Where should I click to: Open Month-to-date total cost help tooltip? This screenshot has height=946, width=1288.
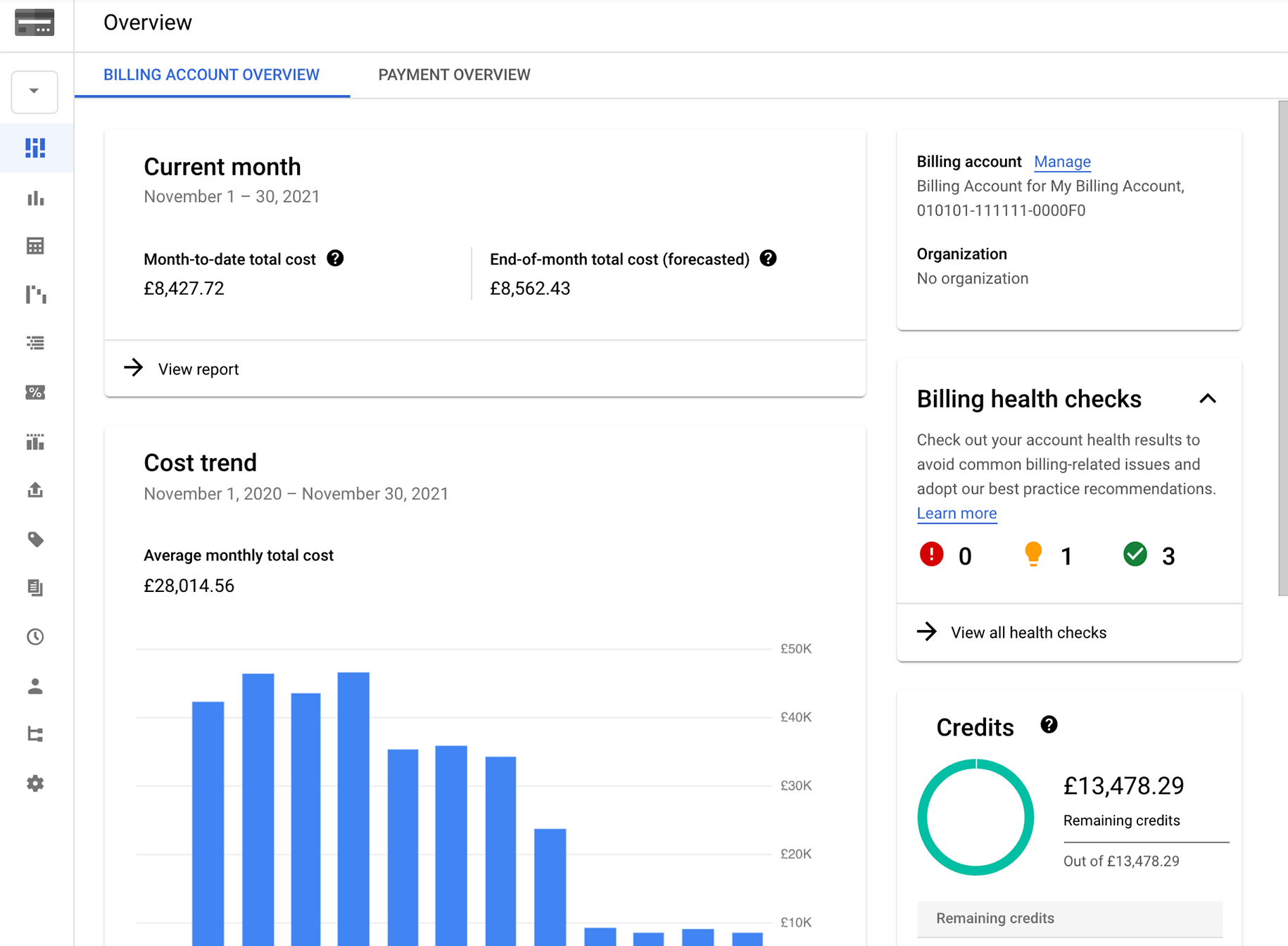click(x=336, y=258)
